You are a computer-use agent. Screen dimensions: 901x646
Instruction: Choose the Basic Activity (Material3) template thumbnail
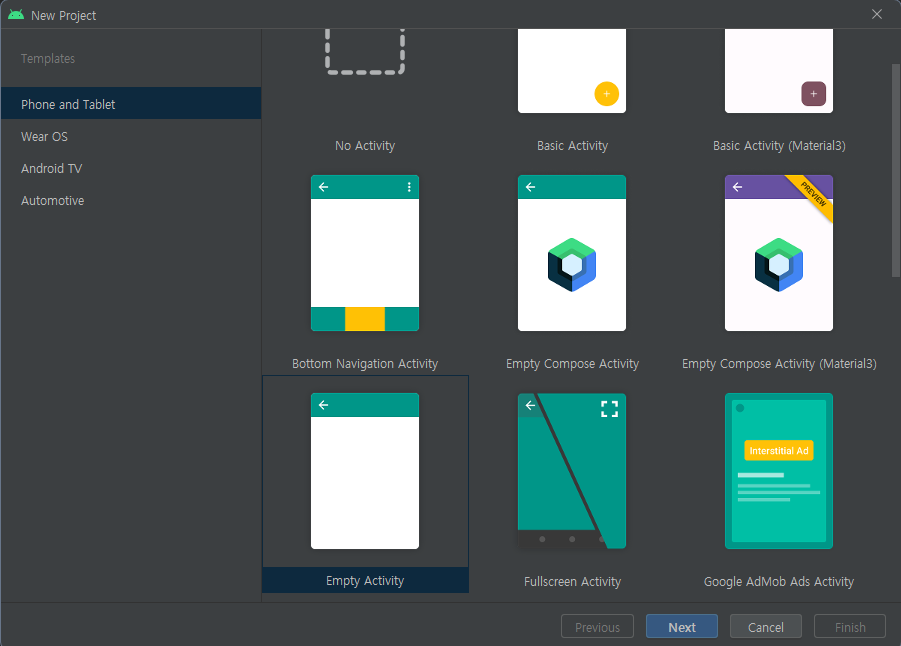tap(779, 71)
